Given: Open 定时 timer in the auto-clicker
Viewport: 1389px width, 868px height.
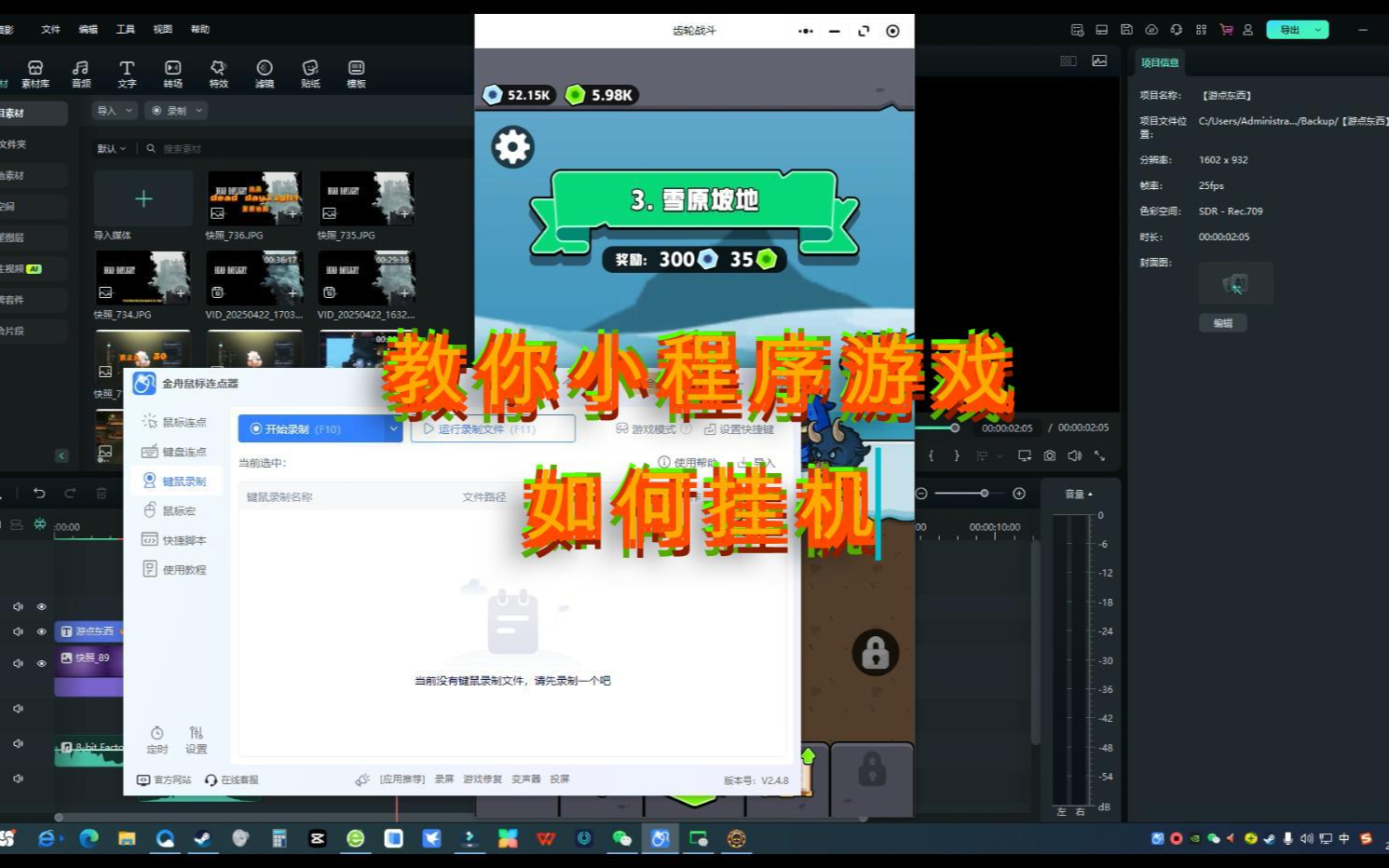Looking at the screenshot, I should click(x=157, y=740).
